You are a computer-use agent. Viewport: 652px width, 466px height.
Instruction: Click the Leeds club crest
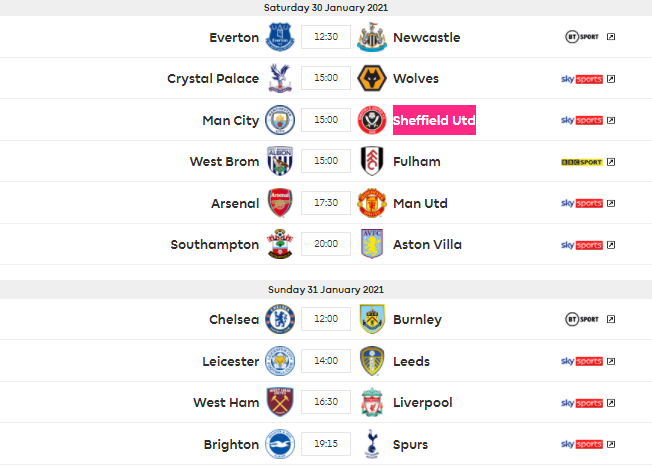pyautogui.click(x=373, y=361)
